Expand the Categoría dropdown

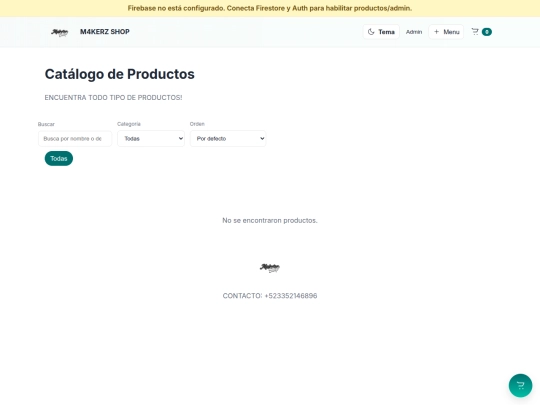pyautogui.click(x=151, y=138)
